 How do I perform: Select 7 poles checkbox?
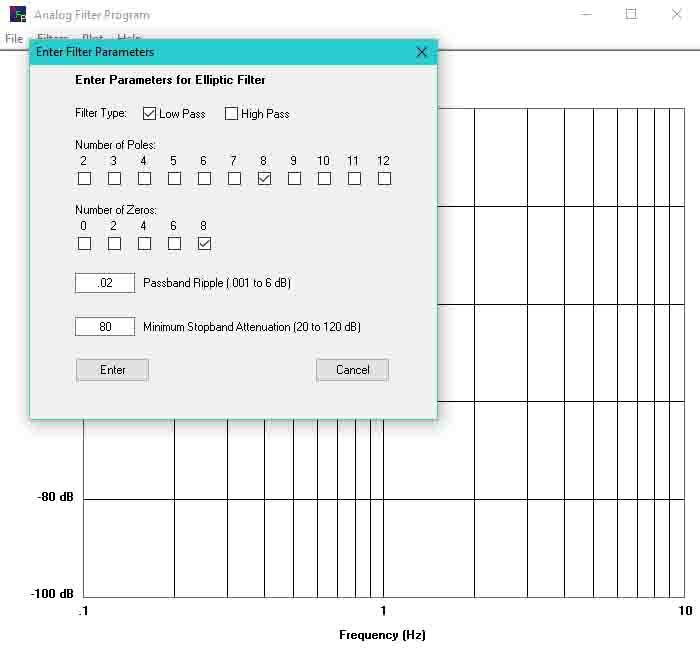point(234,179)
